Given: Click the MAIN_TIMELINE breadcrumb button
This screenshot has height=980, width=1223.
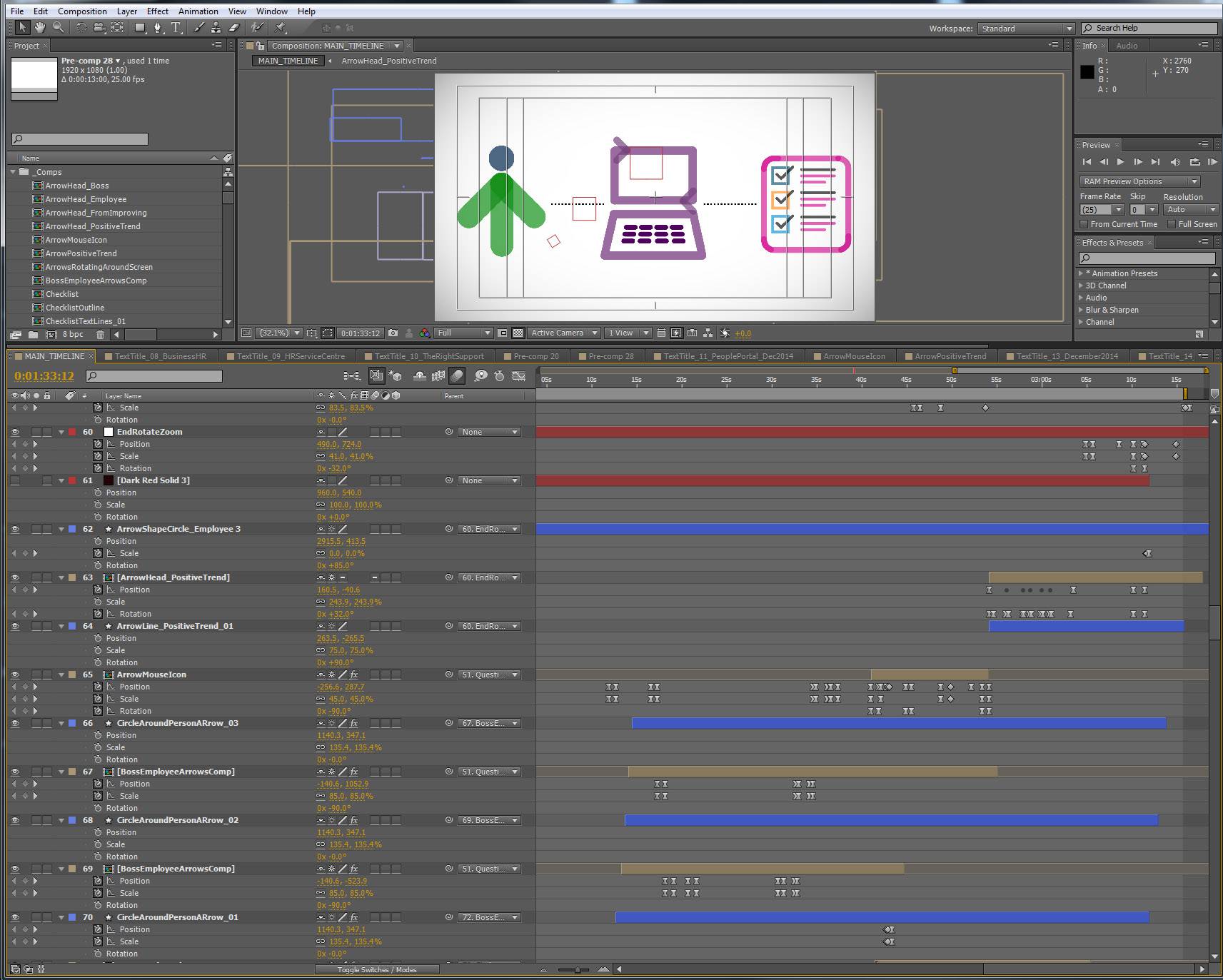Looking at the screenshot, I should tap(286, 61).
